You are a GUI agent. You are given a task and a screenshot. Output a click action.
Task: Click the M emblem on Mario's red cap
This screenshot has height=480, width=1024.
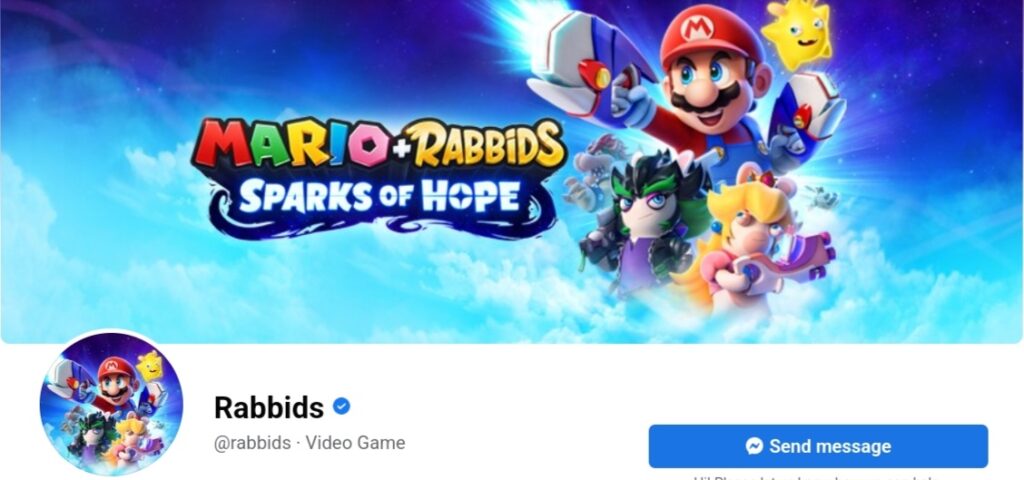tap(696, 29)
